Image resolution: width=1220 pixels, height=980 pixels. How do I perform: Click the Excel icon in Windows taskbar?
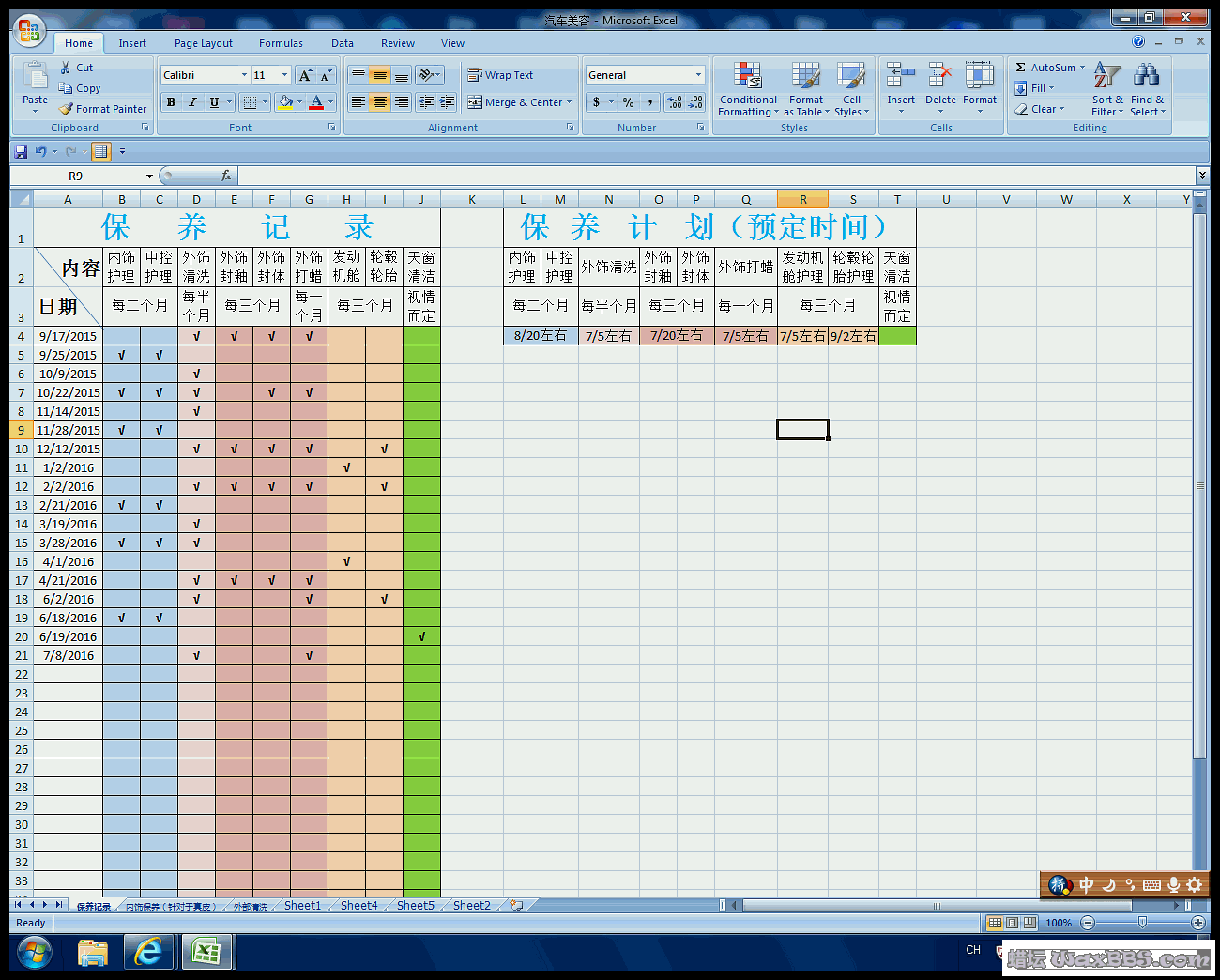(206, 952)
